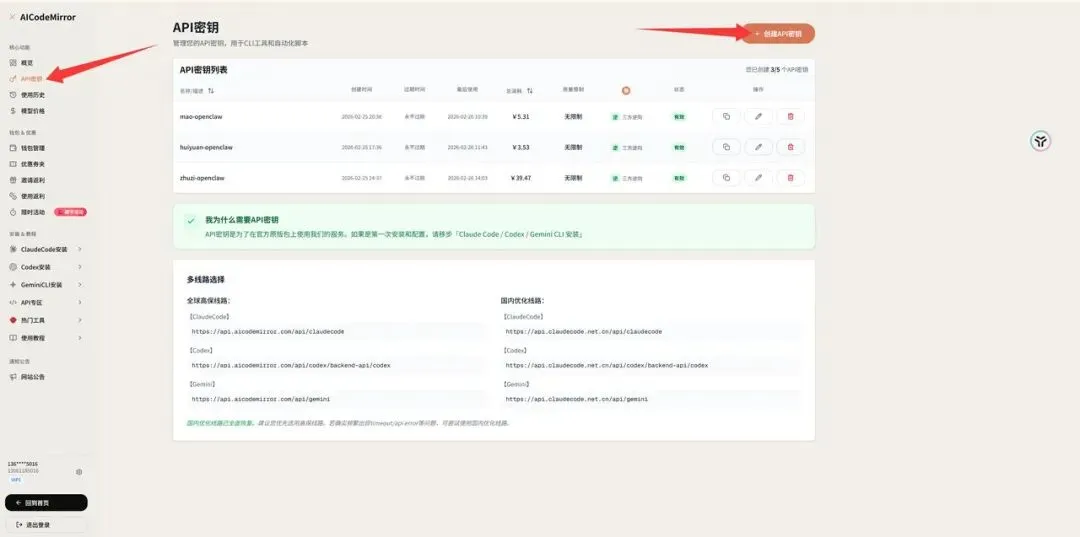Click the aicodemirror.com claudecode URL

click(268, 331)
